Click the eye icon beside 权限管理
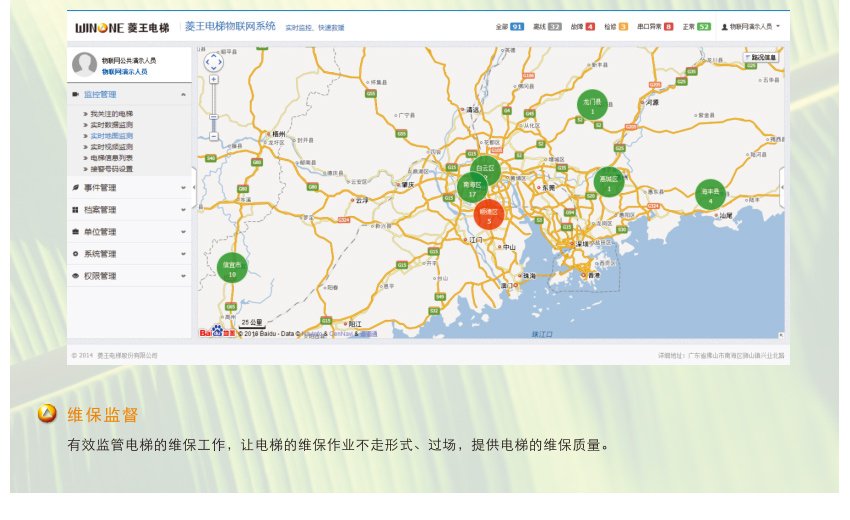 pyautogui.click(x=75, y=276)
